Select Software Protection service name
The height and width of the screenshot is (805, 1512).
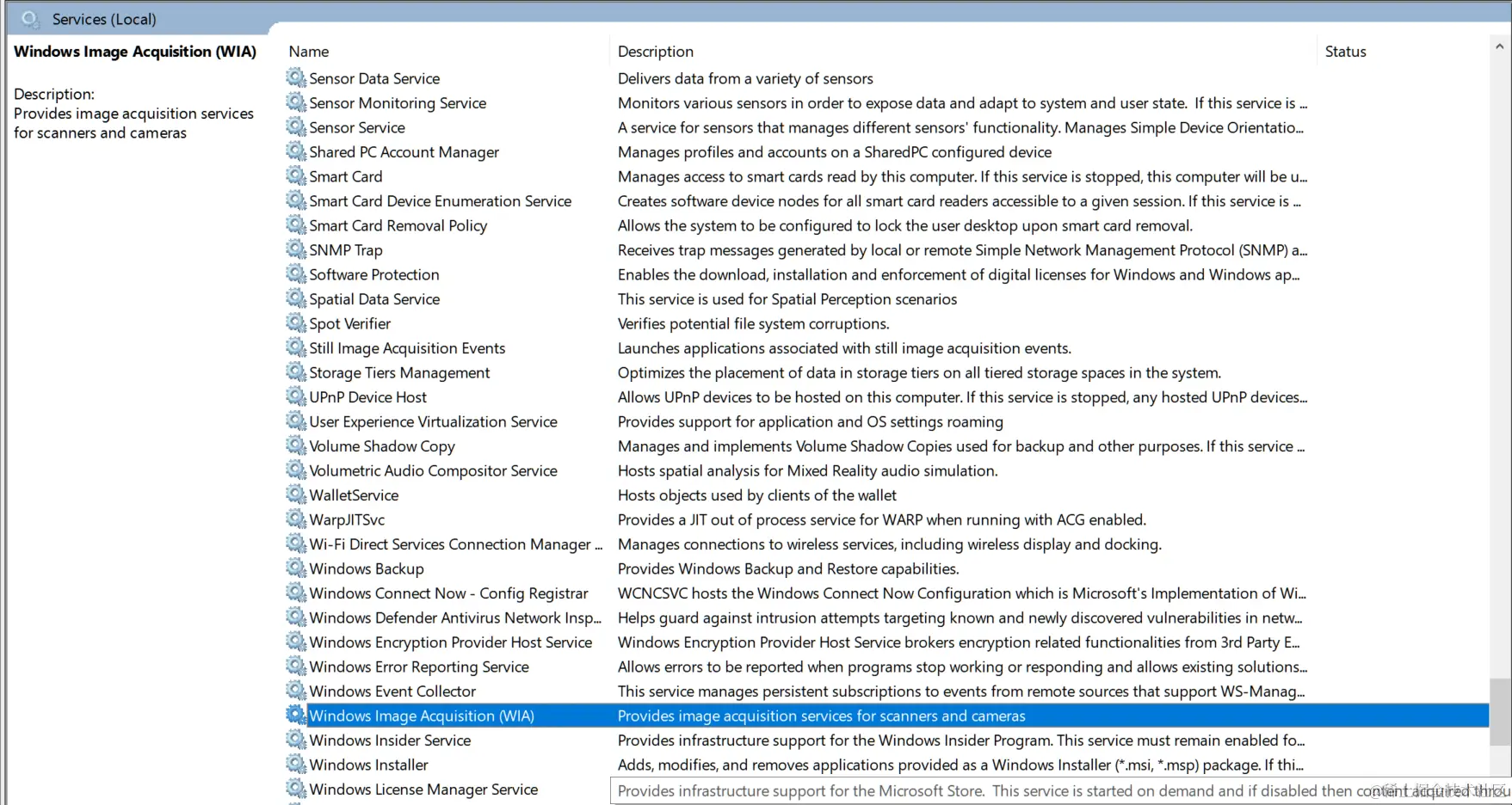coord(374,274)
